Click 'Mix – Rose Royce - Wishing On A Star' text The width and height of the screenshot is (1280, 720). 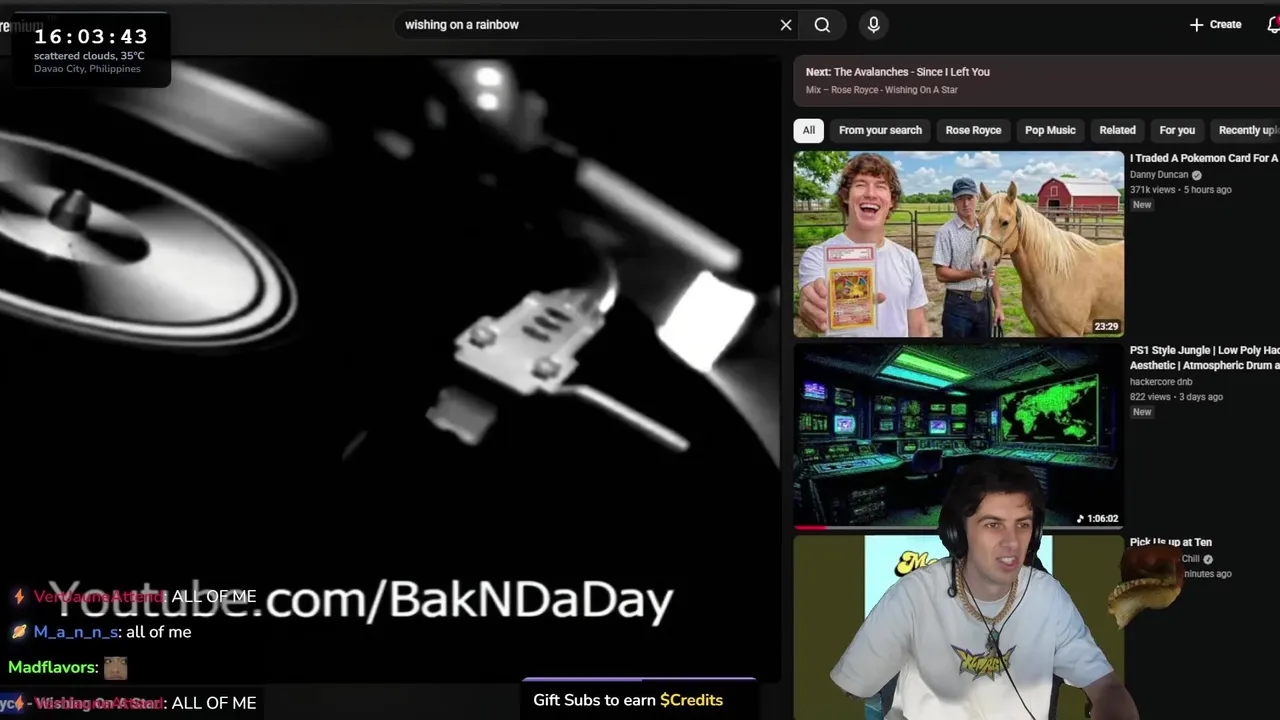882,90
